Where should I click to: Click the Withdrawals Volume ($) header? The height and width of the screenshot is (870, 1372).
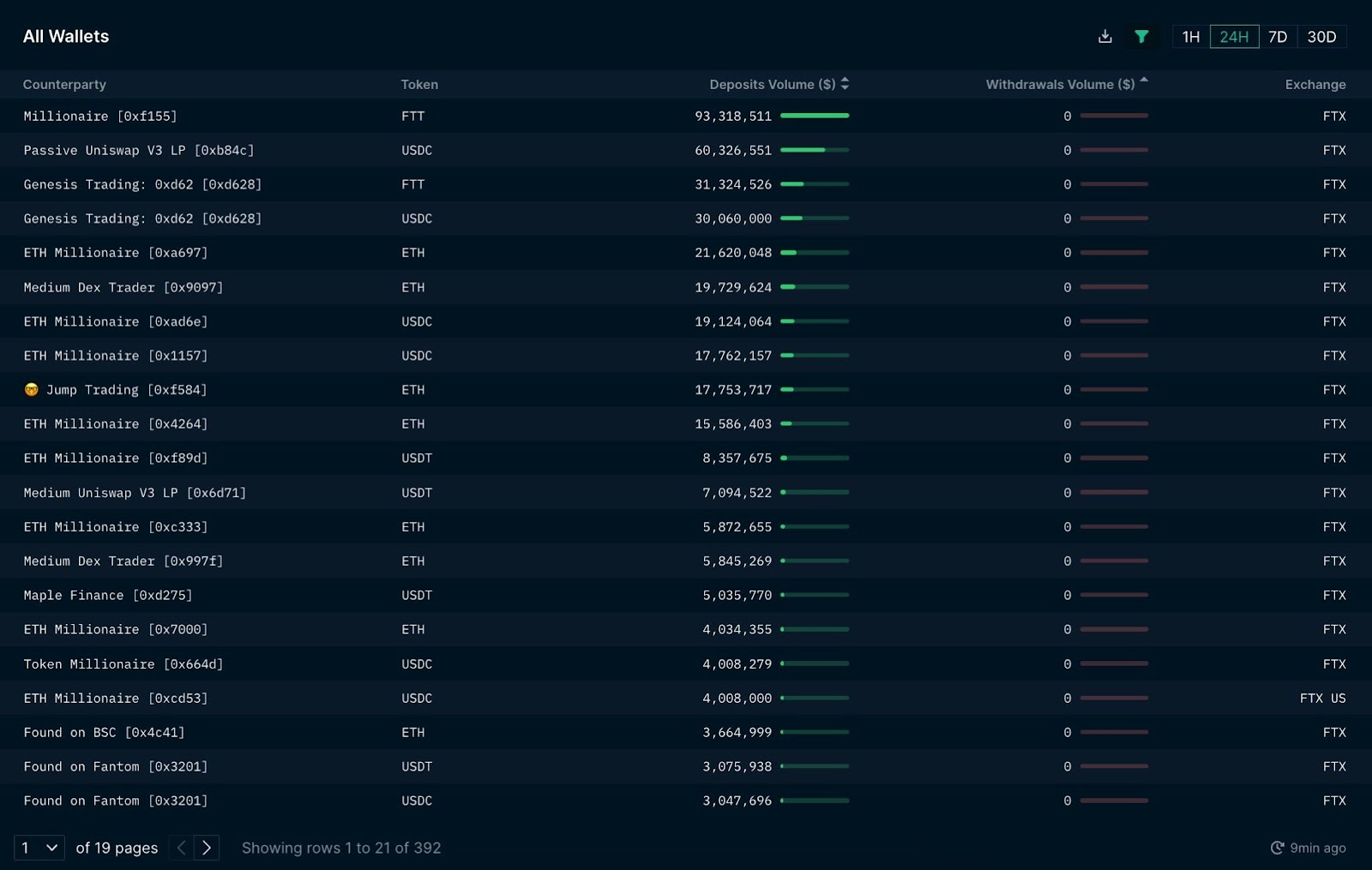coord(1060,84)
